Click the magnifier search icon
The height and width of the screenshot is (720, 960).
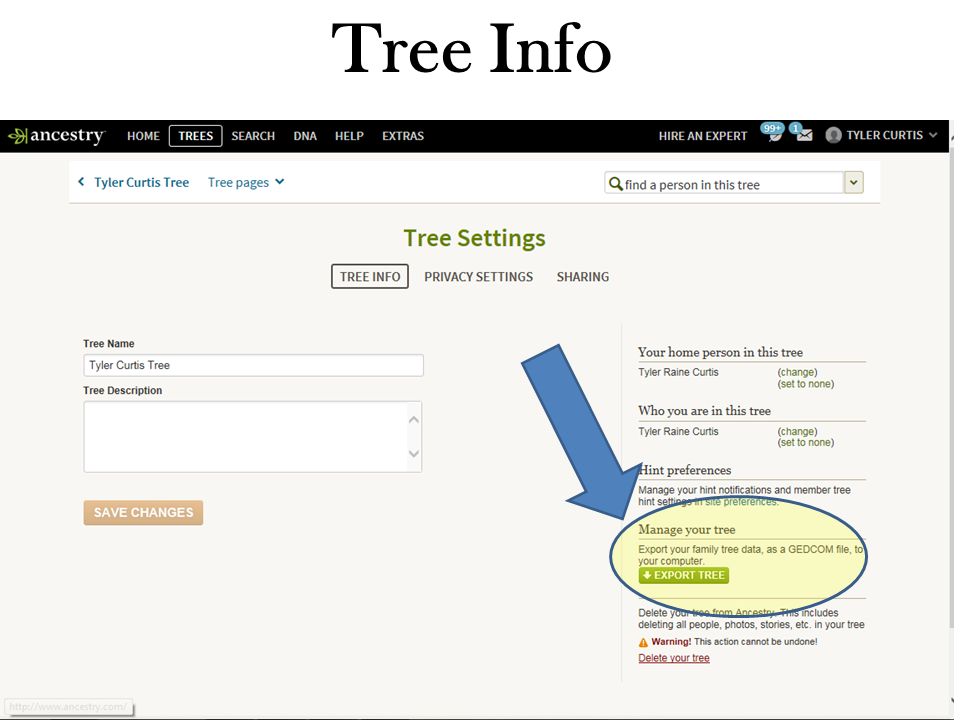click(x=615, y=184)
